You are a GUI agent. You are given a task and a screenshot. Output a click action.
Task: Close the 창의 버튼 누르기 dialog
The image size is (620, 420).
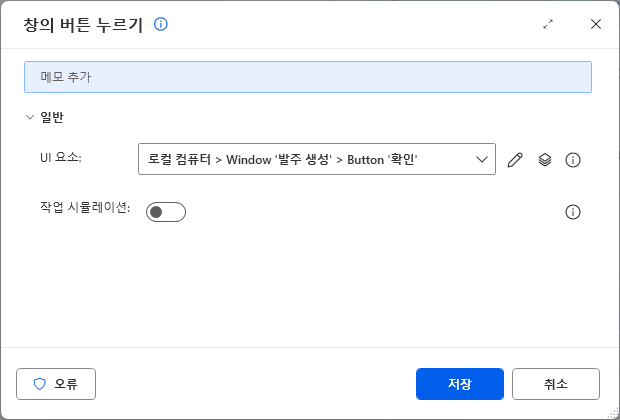[x=596, y=24]
